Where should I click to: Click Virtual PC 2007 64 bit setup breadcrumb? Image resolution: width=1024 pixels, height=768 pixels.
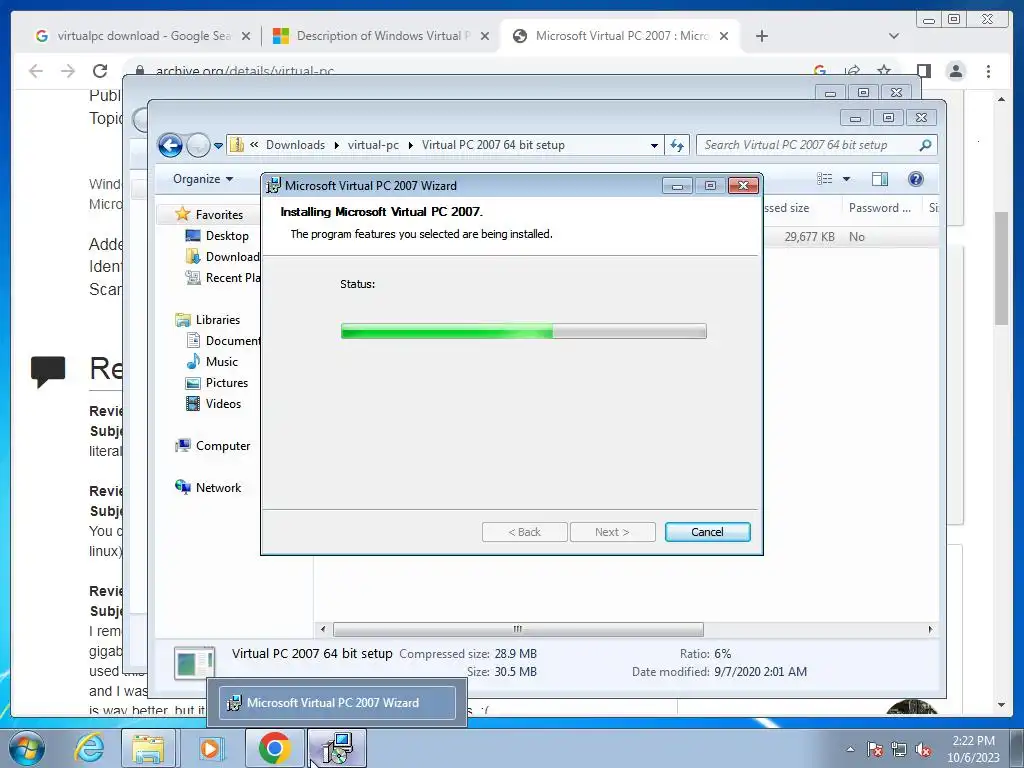pyautogui.click(x=493, y=145)
